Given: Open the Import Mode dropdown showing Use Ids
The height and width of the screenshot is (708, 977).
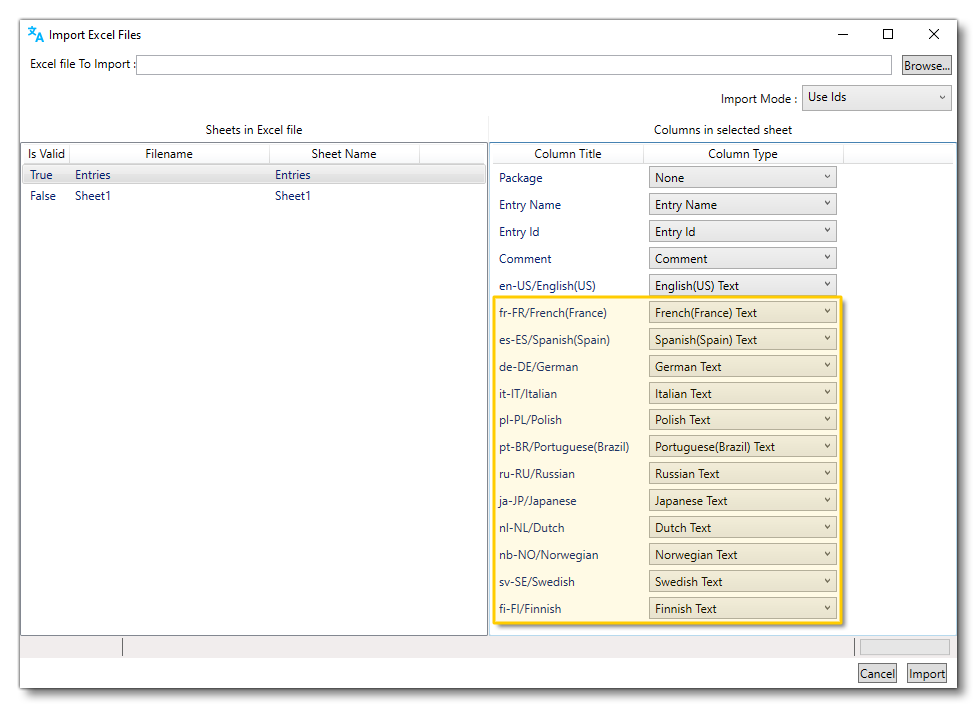Looking at the screenshot, I should click(x=876, y=97).
